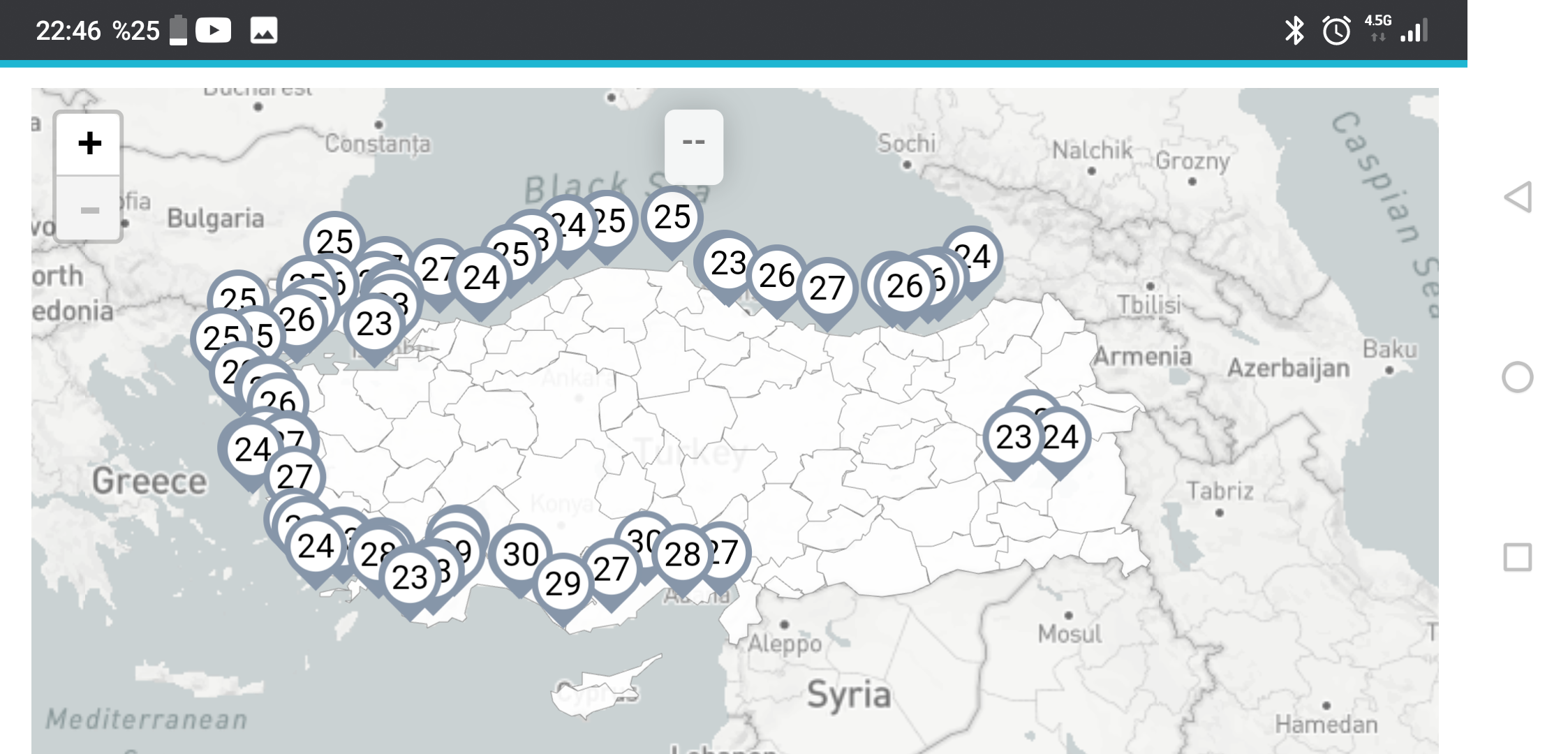The width and height of the screenshot is (1568, 754).
Task: Select the isolated 25 marker below the dashed box
Action: click(672, 218)
